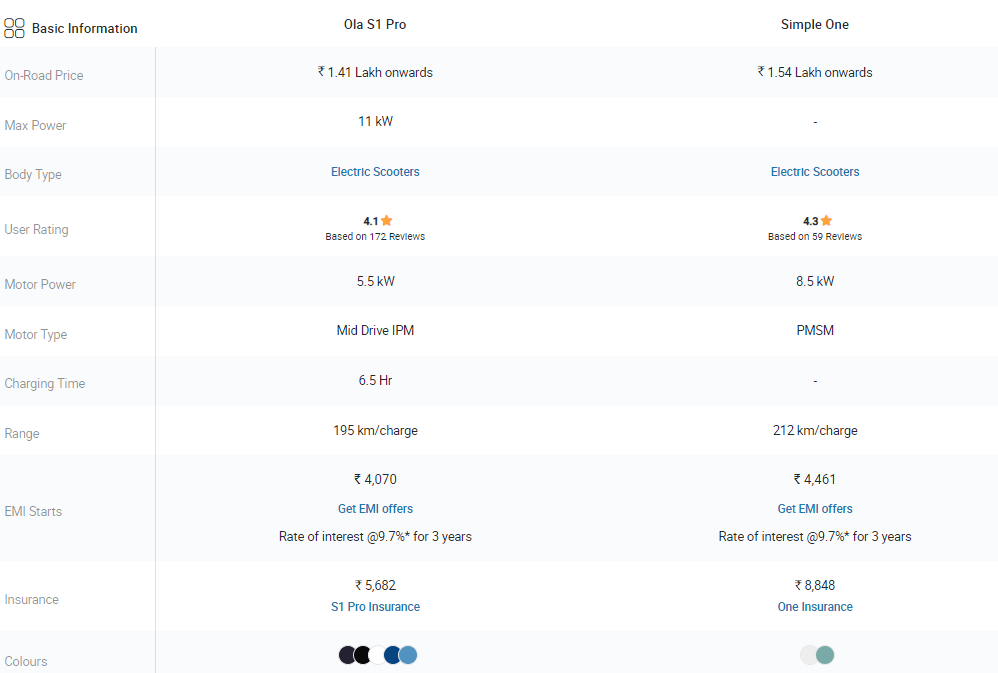This screenshot has height=673, width=998.
Task: Open the One Insurance link
Action: tap(815, 606)
